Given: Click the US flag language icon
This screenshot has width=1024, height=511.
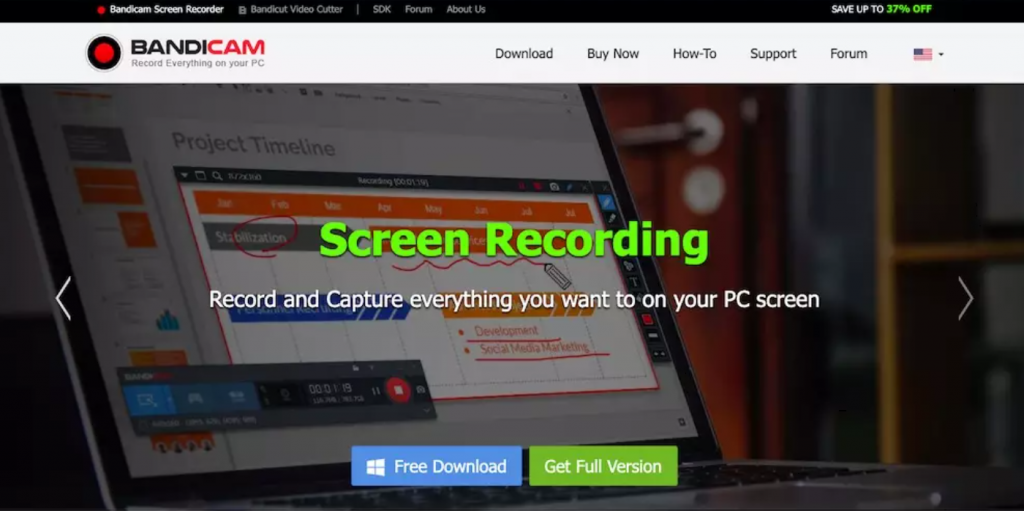Looking at the screenshot, I should 922,54.
